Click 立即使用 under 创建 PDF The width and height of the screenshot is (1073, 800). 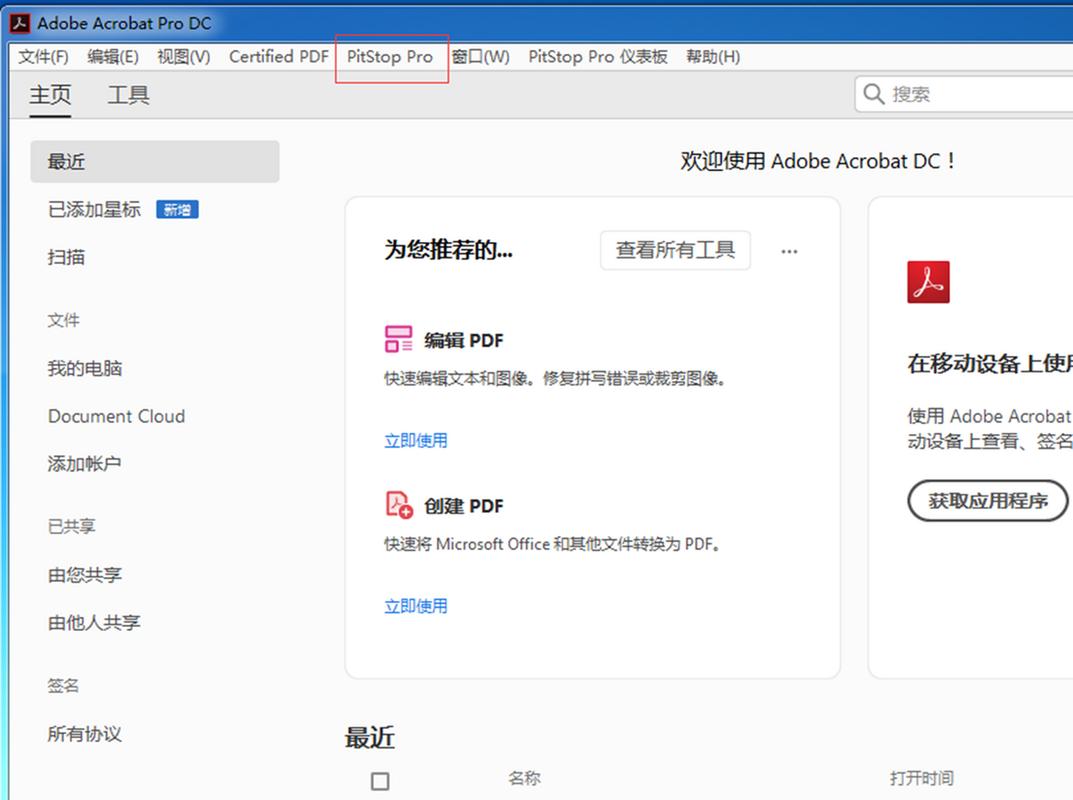416,606
